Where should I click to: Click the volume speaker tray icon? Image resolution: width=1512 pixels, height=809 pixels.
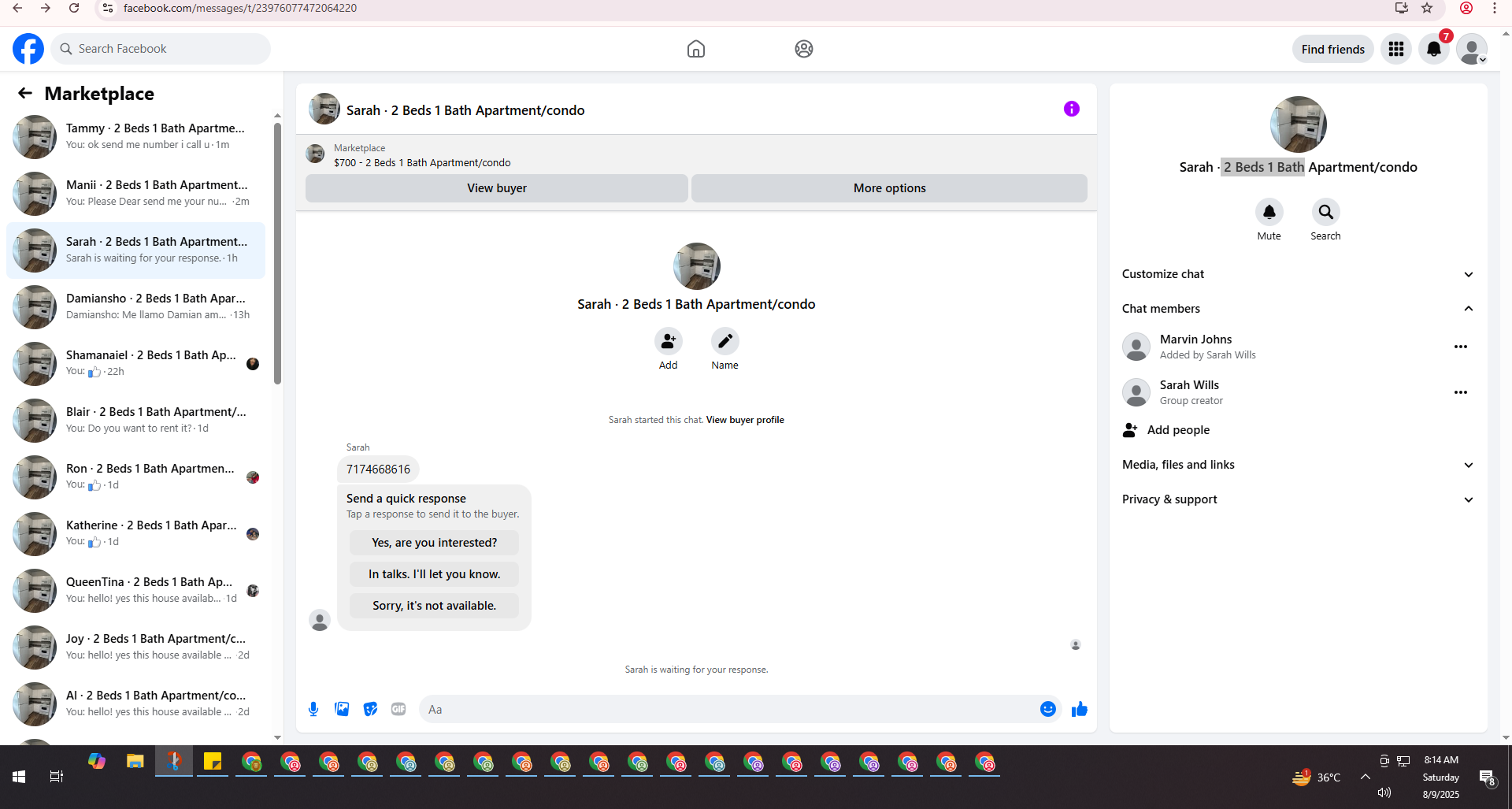(1384, 792)
